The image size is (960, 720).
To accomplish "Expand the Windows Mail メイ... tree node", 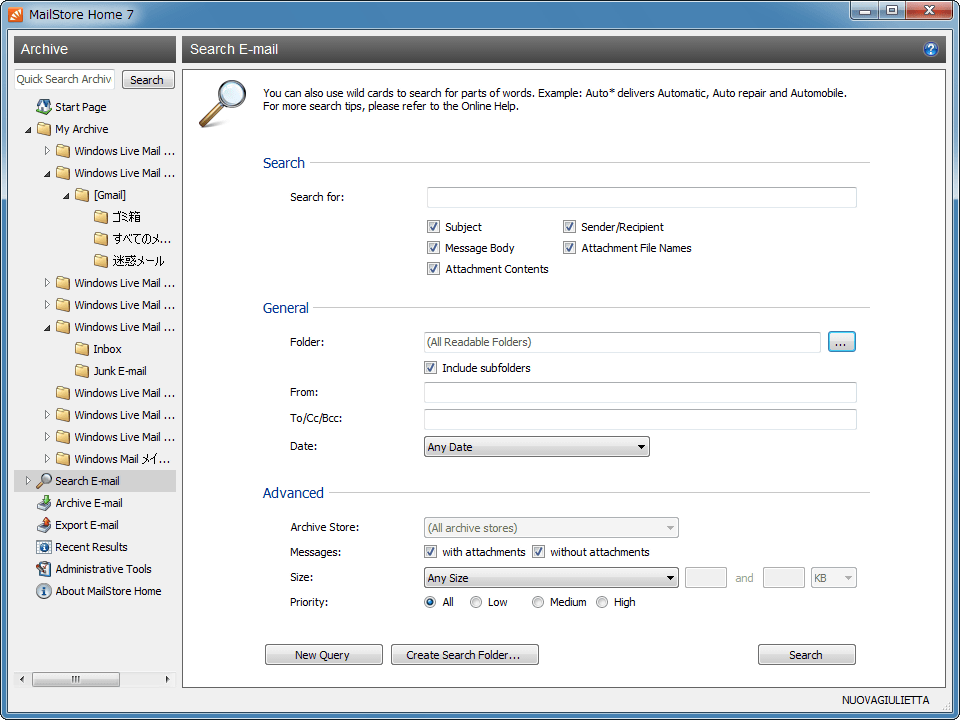I will click(x=47, y=459).
